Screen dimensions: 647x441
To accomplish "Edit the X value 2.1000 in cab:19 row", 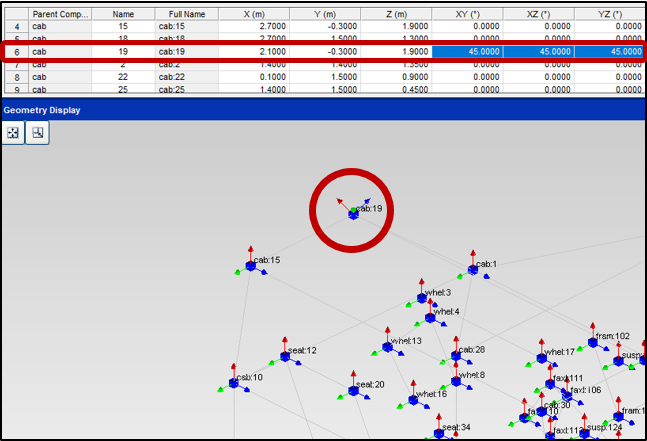I will pyautogui.click(x=254, y=52).
